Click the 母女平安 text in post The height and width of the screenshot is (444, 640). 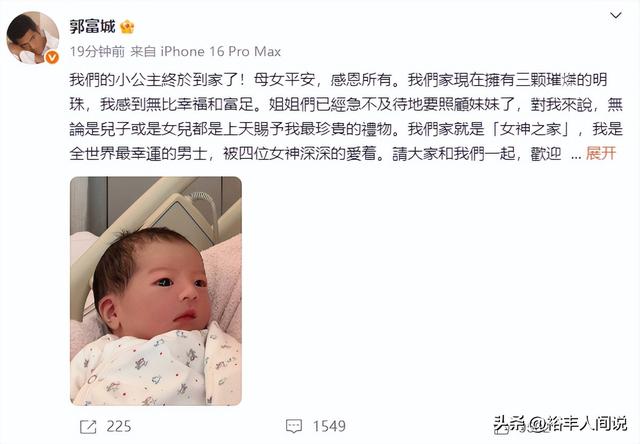(x=284, y=80)
